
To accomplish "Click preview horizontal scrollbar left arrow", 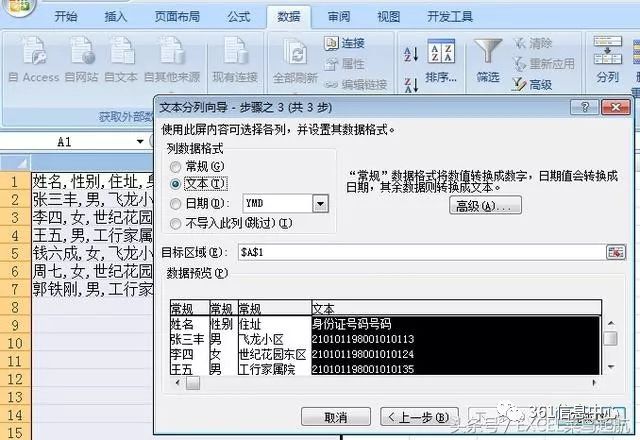I will tap(178, 383).
